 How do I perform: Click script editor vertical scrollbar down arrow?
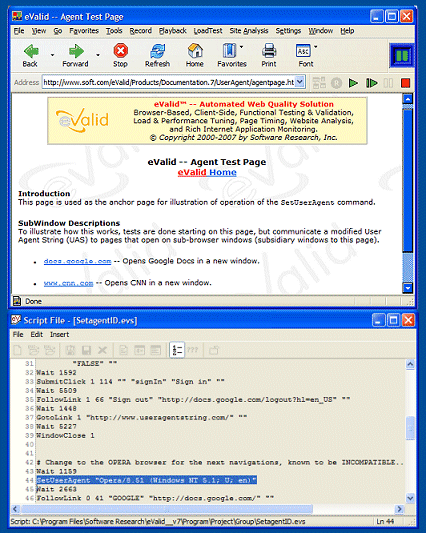(x=410, y=498)
